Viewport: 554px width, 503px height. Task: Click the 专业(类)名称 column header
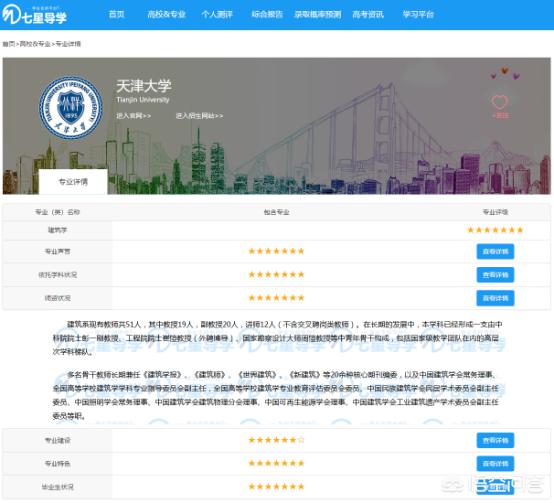coord(57,212)
